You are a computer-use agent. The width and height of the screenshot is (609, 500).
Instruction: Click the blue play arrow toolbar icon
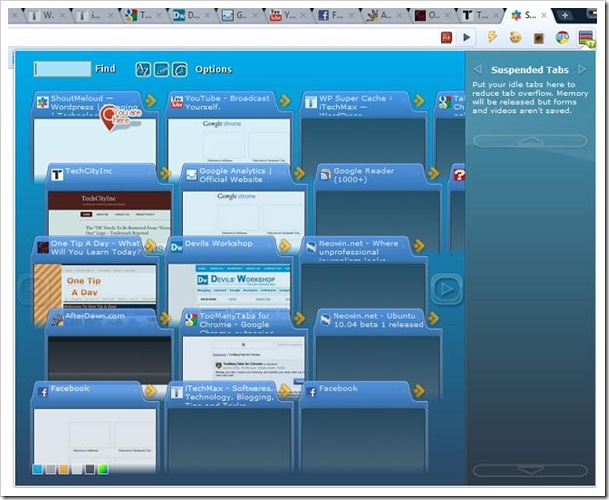467,37
